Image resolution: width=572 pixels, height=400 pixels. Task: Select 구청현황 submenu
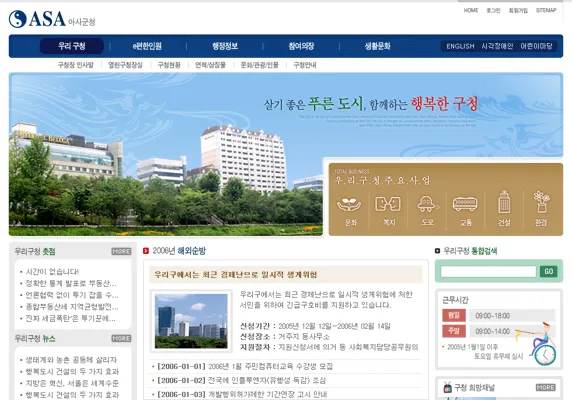(169, 65)
